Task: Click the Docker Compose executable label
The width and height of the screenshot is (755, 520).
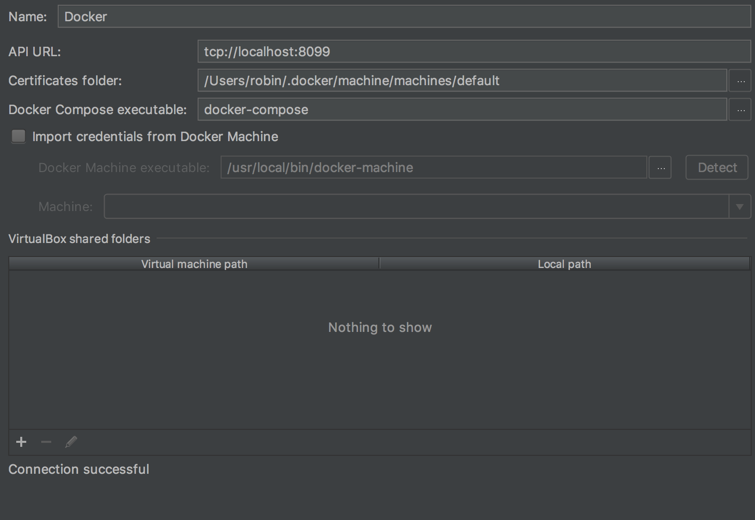Action: coord(97,110)
